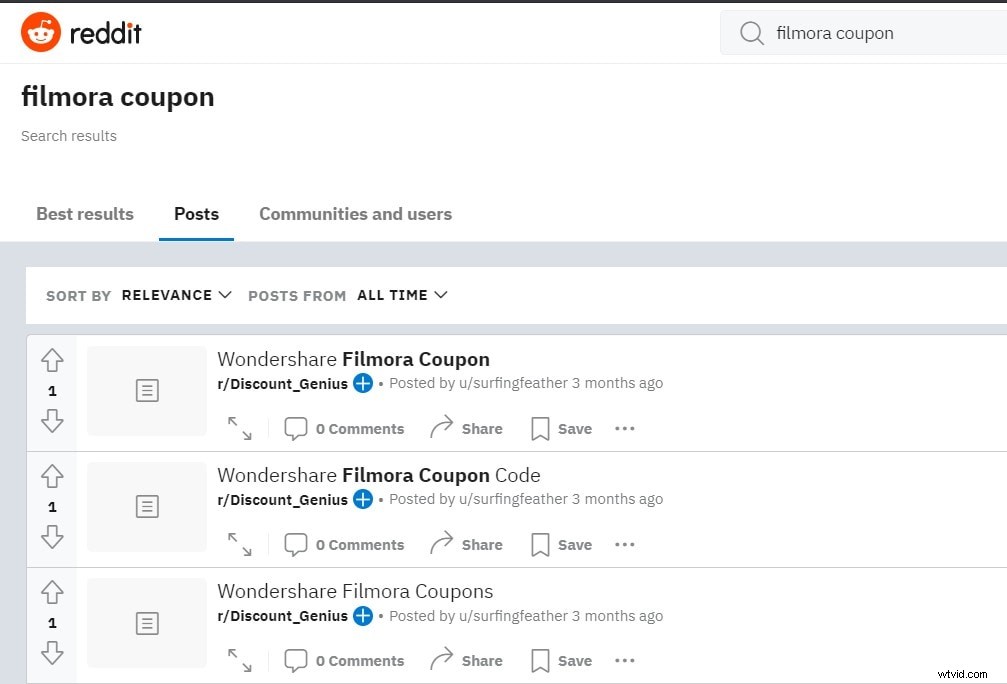Open the overflow menu on the first post
Screen dimensions: 1007x684
point(624,428)
